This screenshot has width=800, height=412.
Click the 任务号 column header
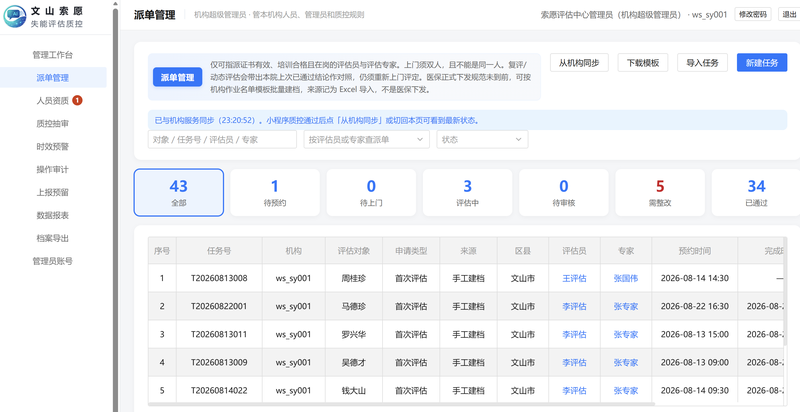(219, 250)
